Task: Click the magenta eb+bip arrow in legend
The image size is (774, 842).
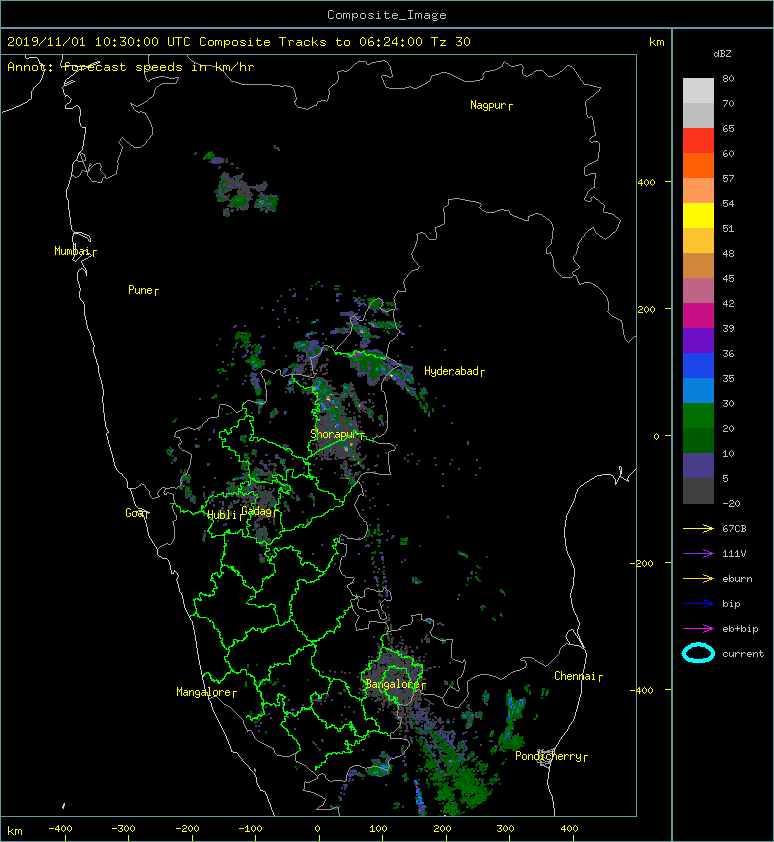Action: click(x=698, y=629)
